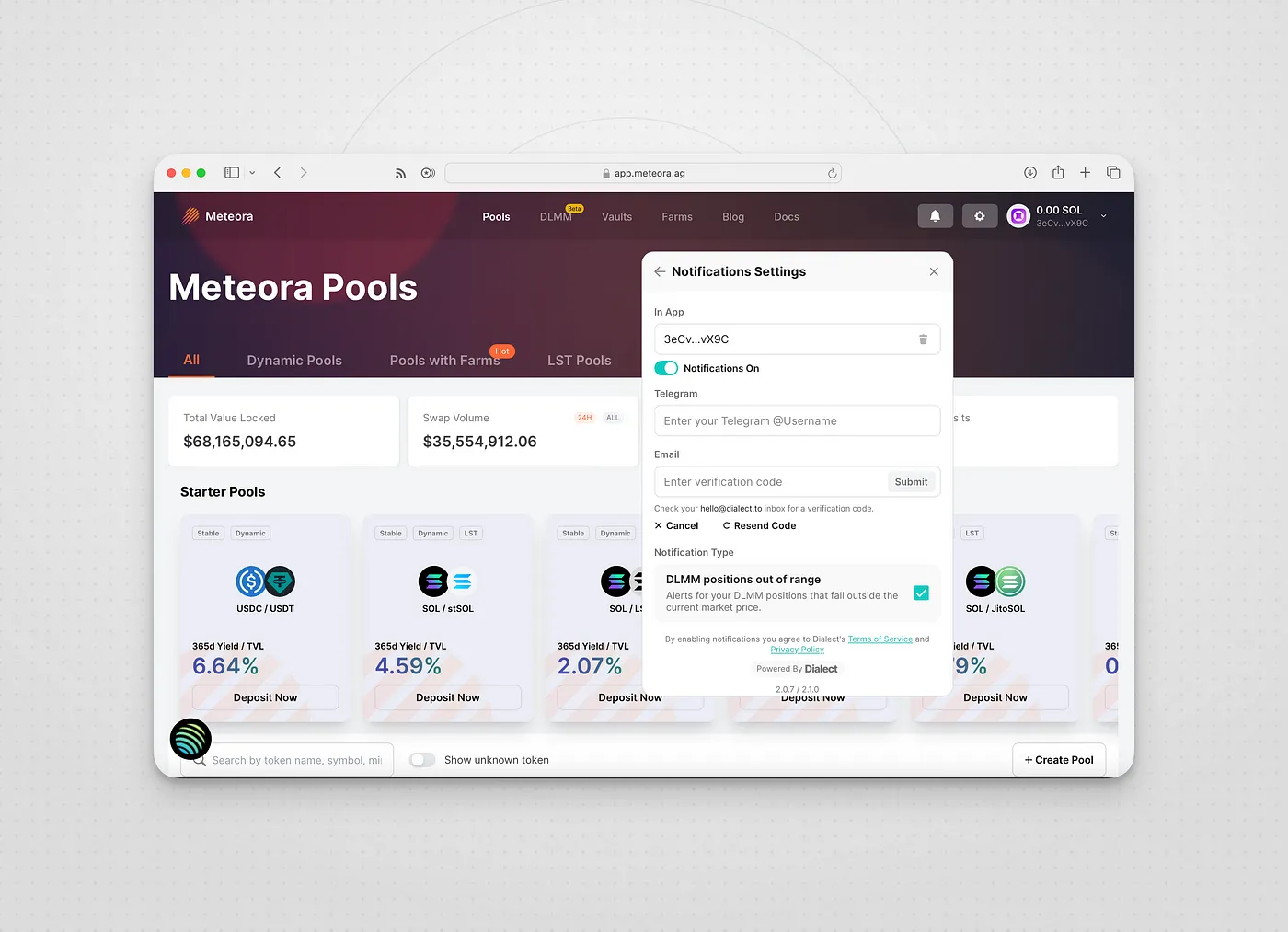Open the Docs nav item
Screen dimensions: 1288x932
pyautogui.click(x=787, y=217)
